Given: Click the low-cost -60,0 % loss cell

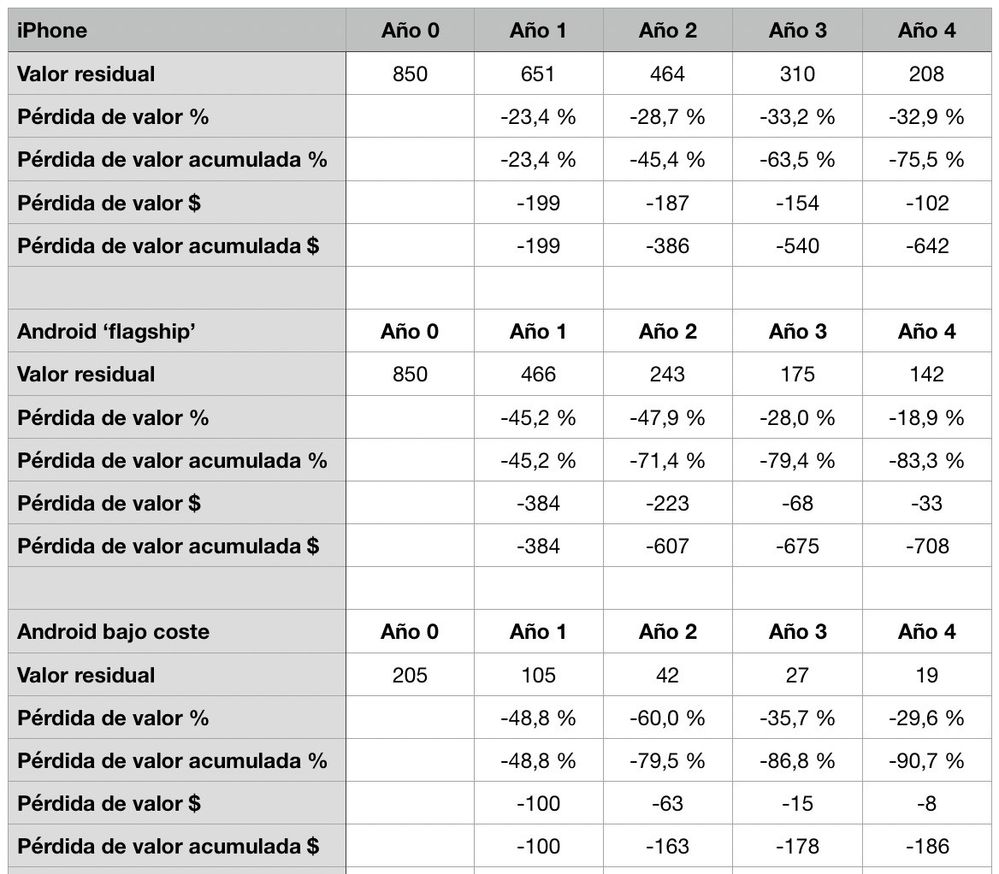Looking at the screenshot, I should click(x=667, y=719).
